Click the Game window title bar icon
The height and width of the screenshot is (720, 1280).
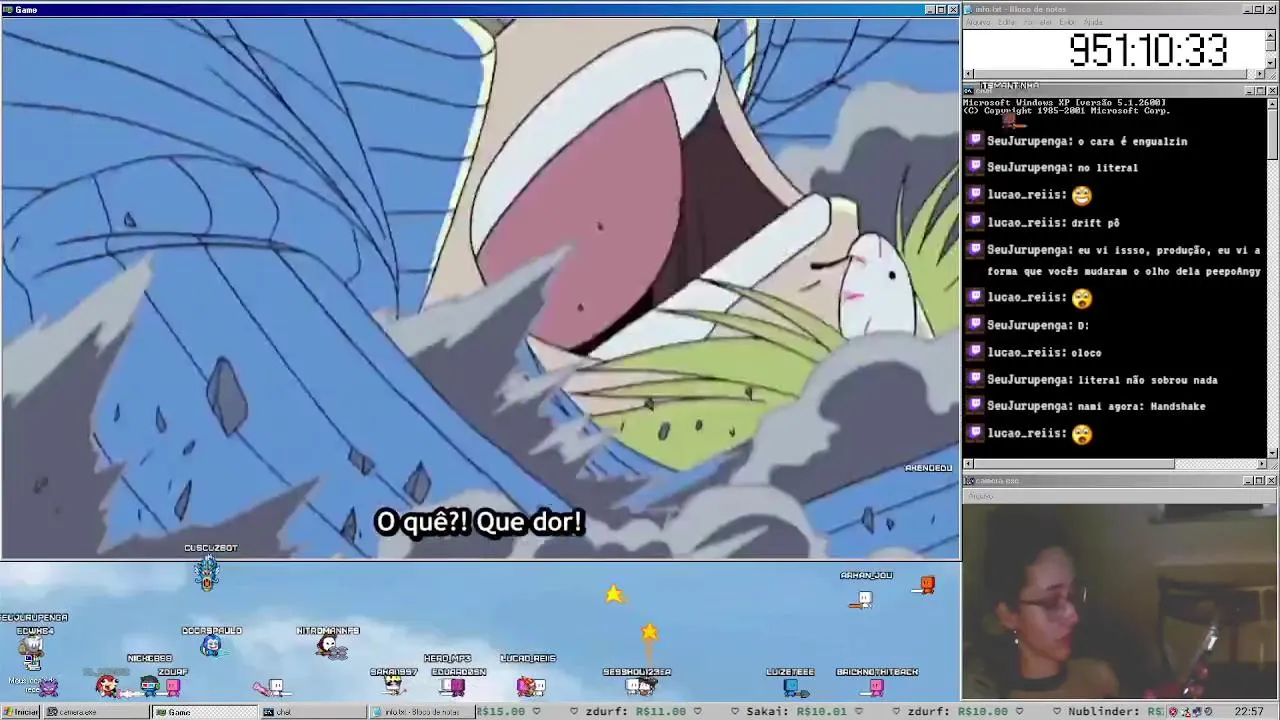point(7,9)
